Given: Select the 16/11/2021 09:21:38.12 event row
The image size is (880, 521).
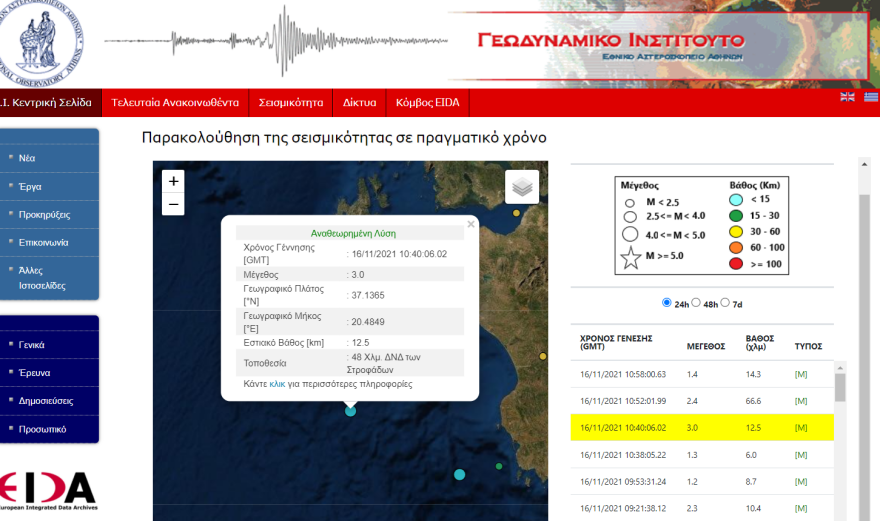Looking at the screenshot, I should 702,509.
